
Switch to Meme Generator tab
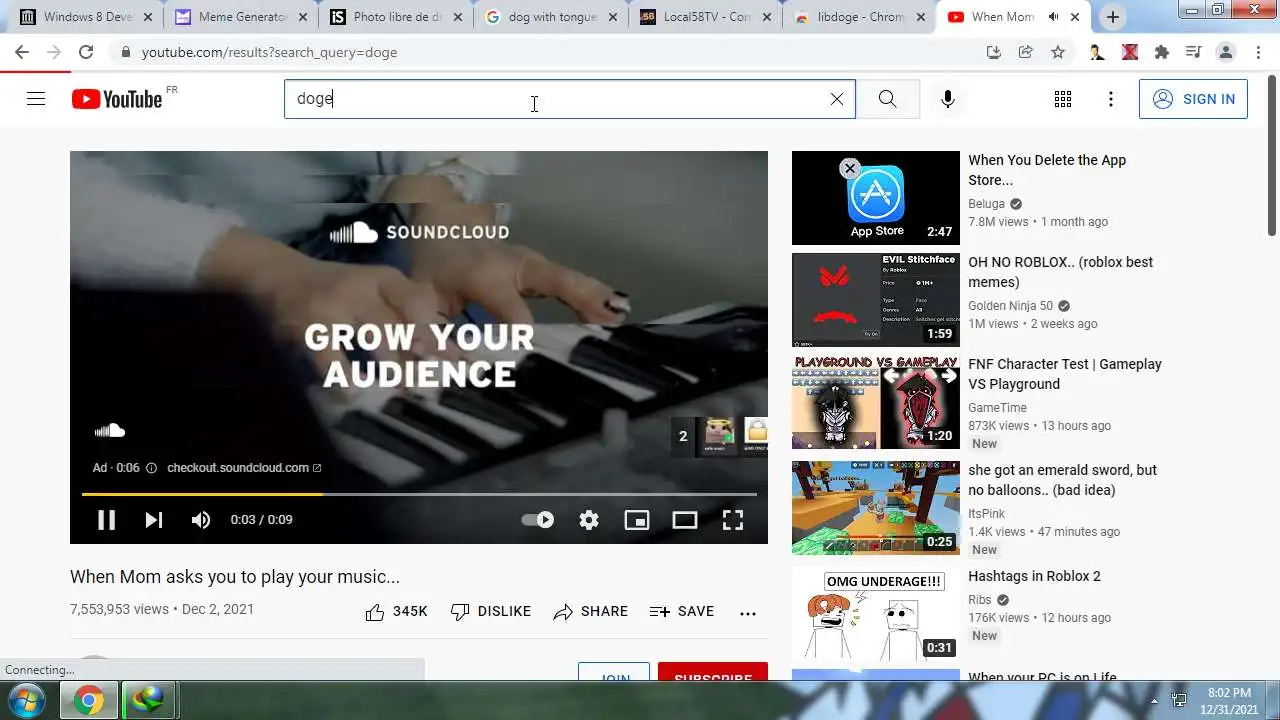click(242, 17)
